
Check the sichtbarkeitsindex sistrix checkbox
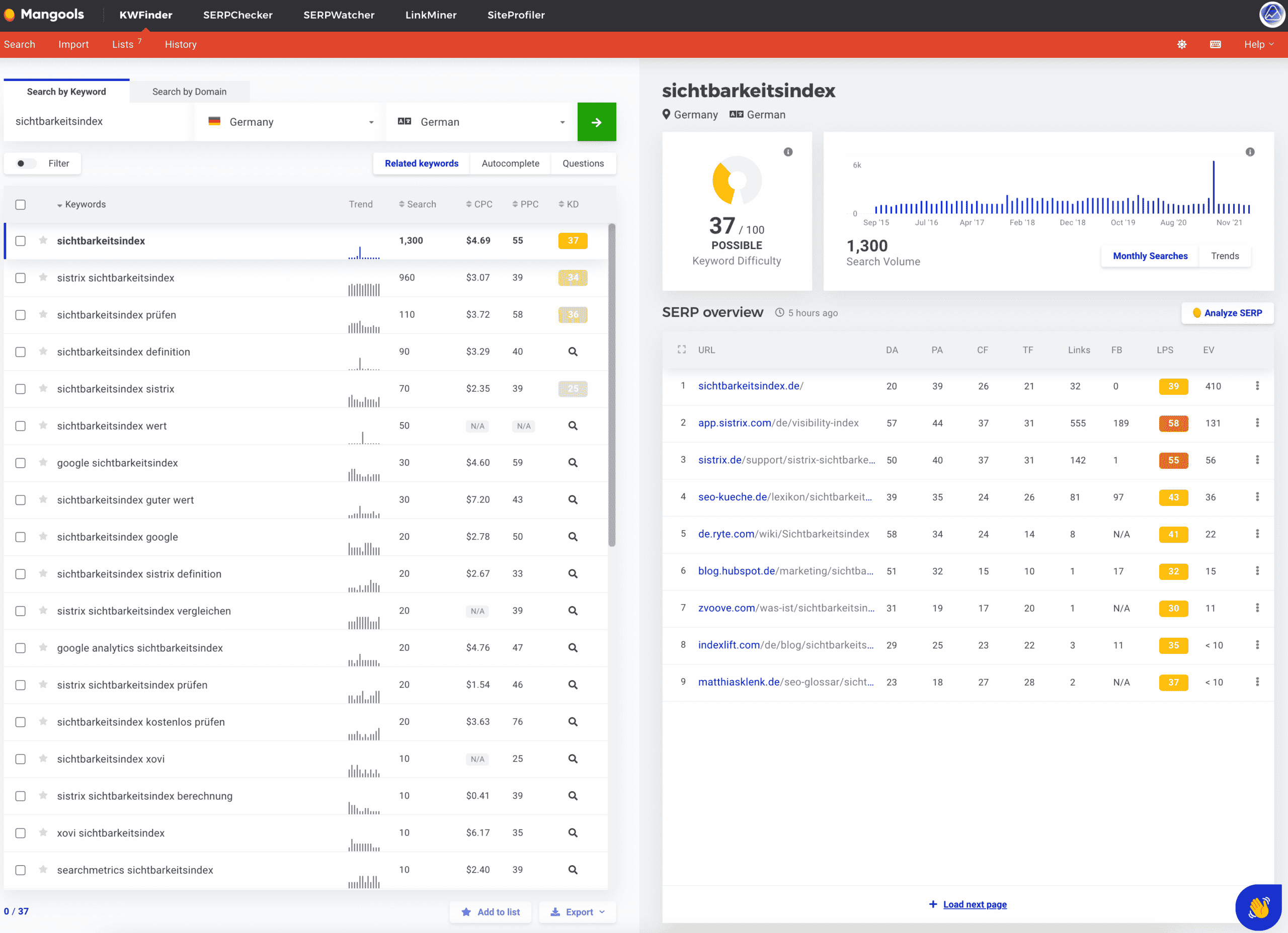tap(21, 389)
